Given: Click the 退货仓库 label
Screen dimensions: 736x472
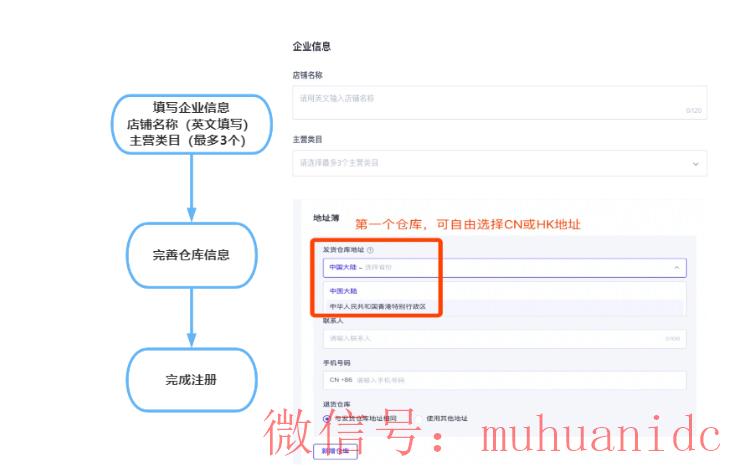Looking at the screenshot, I should coord(337,404).
